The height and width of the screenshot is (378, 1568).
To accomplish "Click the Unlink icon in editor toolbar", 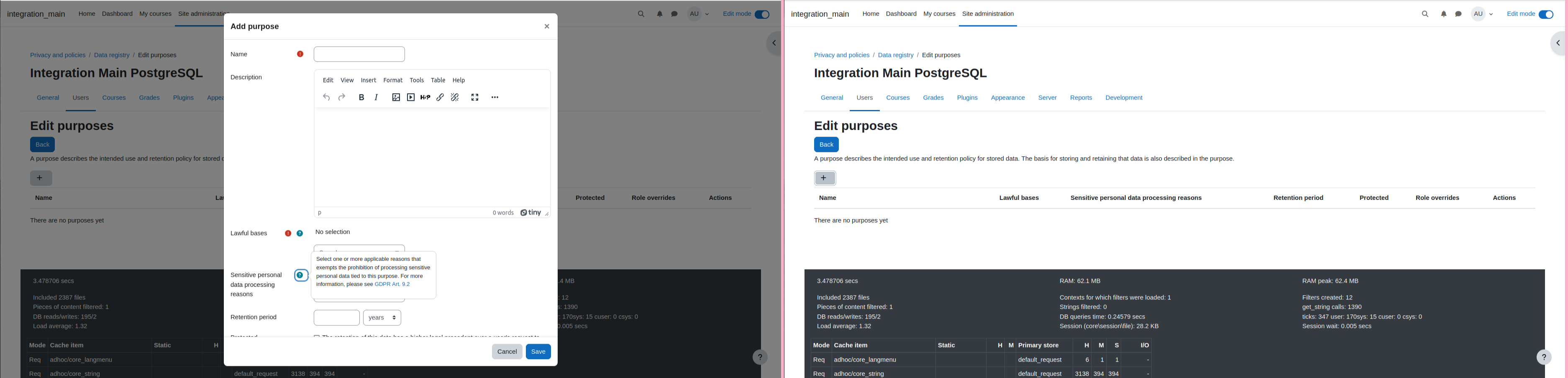I will (x=455, y=97).
